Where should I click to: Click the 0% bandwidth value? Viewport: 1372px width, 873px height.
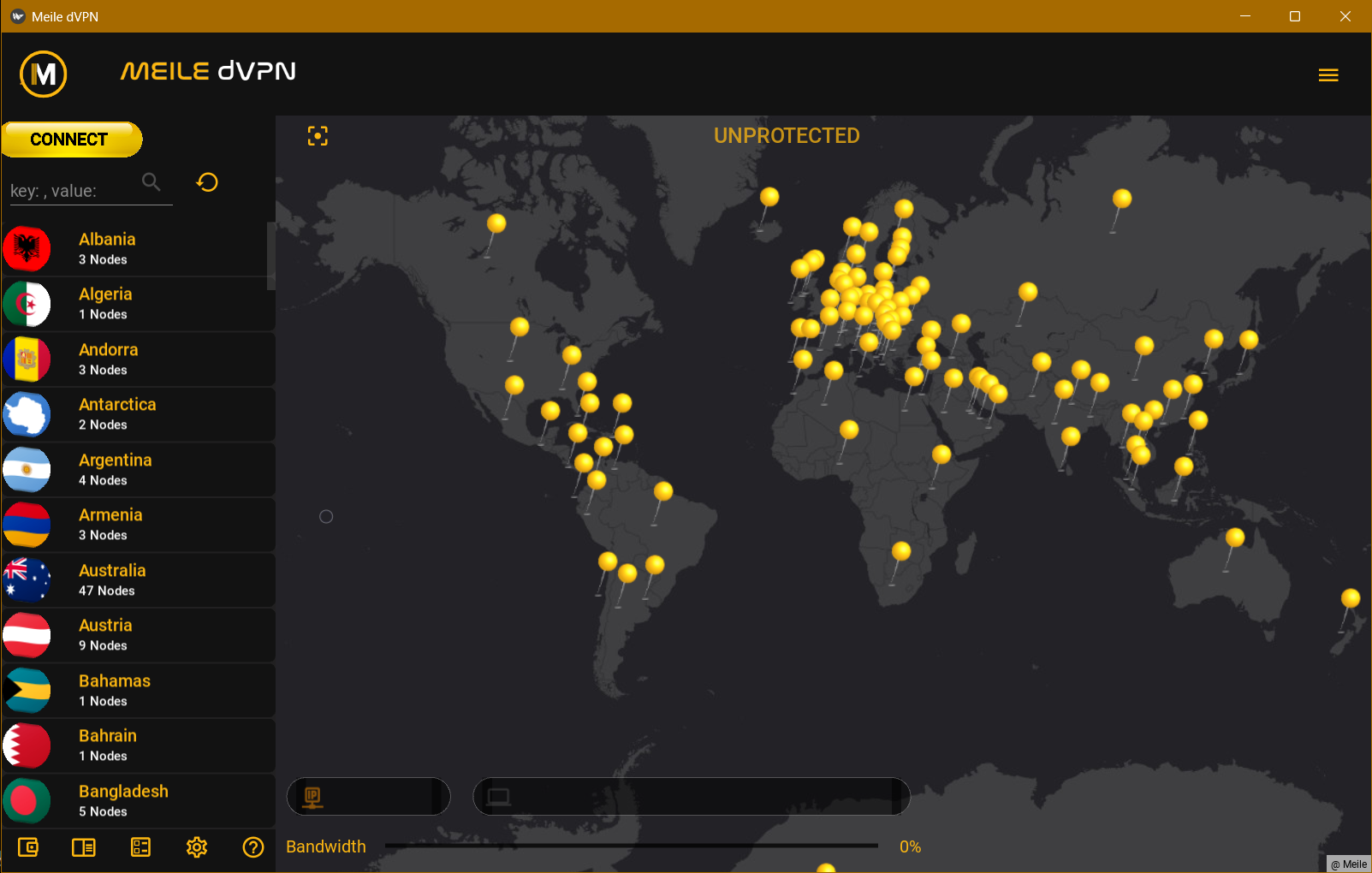(x=910, y=846)
